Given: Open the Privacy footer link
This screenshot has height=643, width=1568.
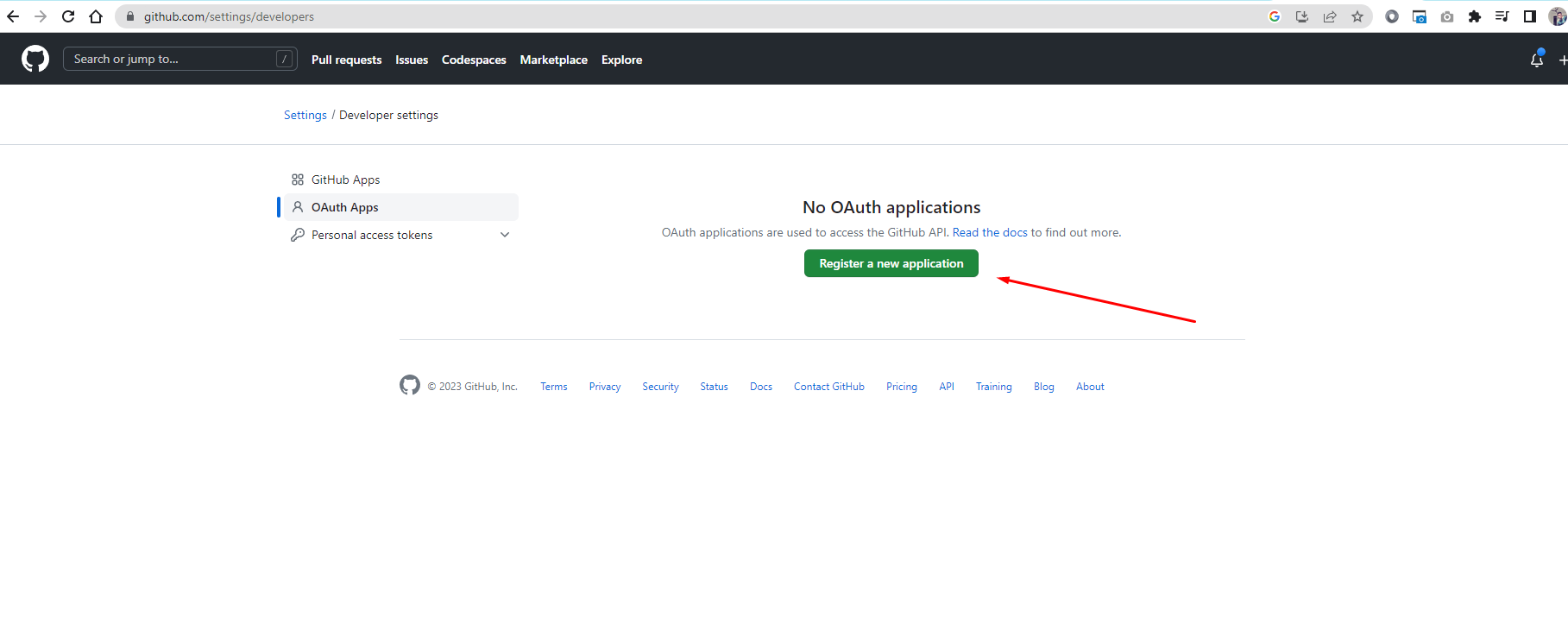Looking at the screenshot, I should pyautogui.click(x=605, y=387).
